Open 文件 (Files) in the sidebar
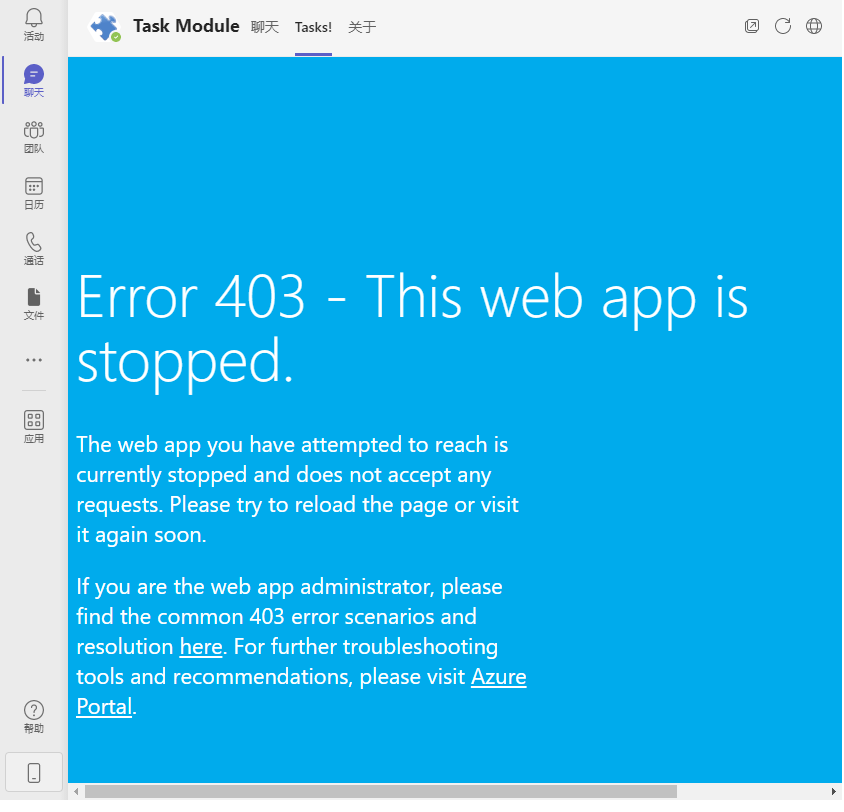This screenshot has width=844, height=812. [x=33, y=303]
